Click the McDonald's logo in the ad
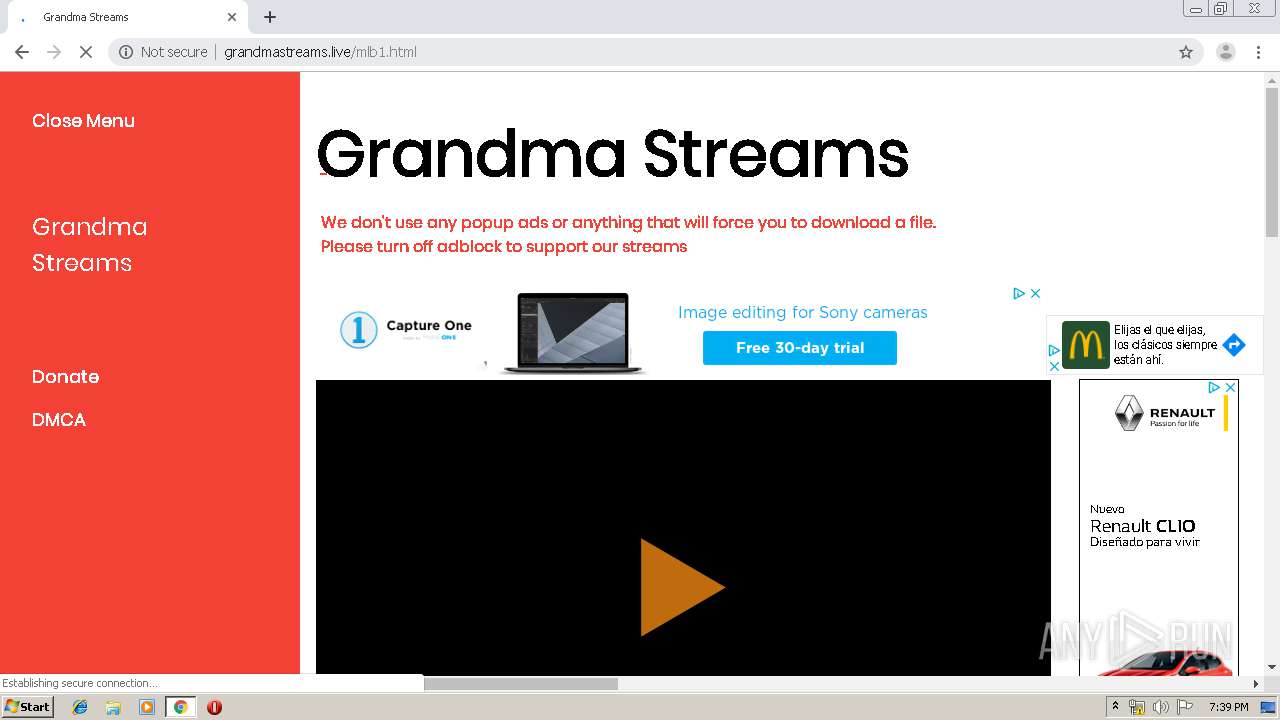 pos(1086,345)
